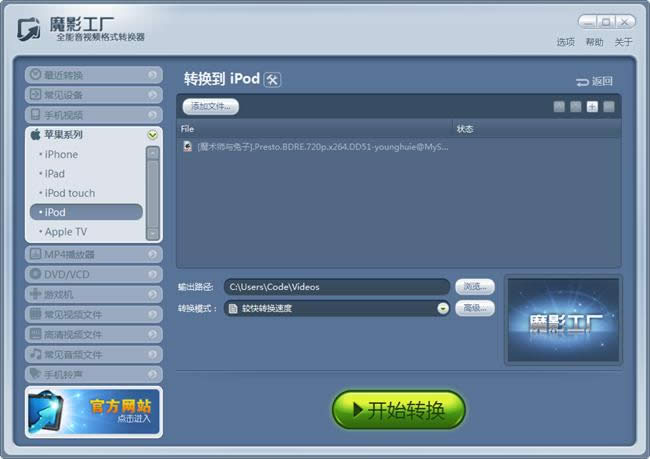Click the disc icon on DVD/VCD

point(36,274)
